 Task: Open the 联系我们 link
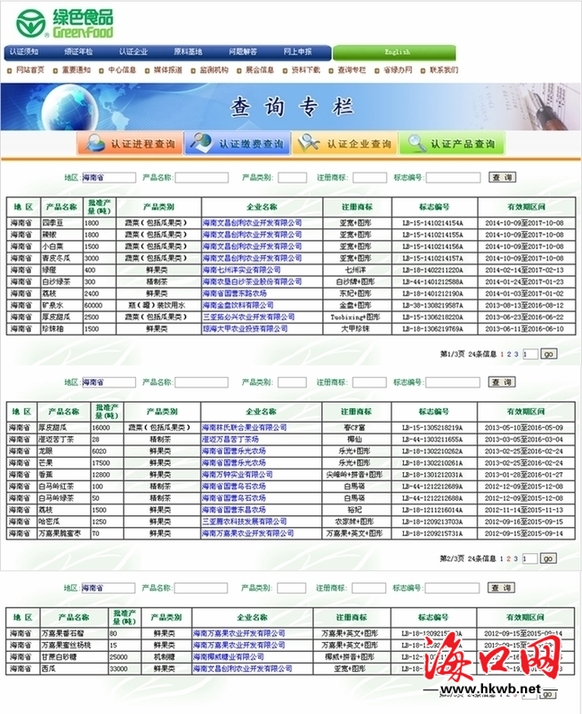(444, 70)
